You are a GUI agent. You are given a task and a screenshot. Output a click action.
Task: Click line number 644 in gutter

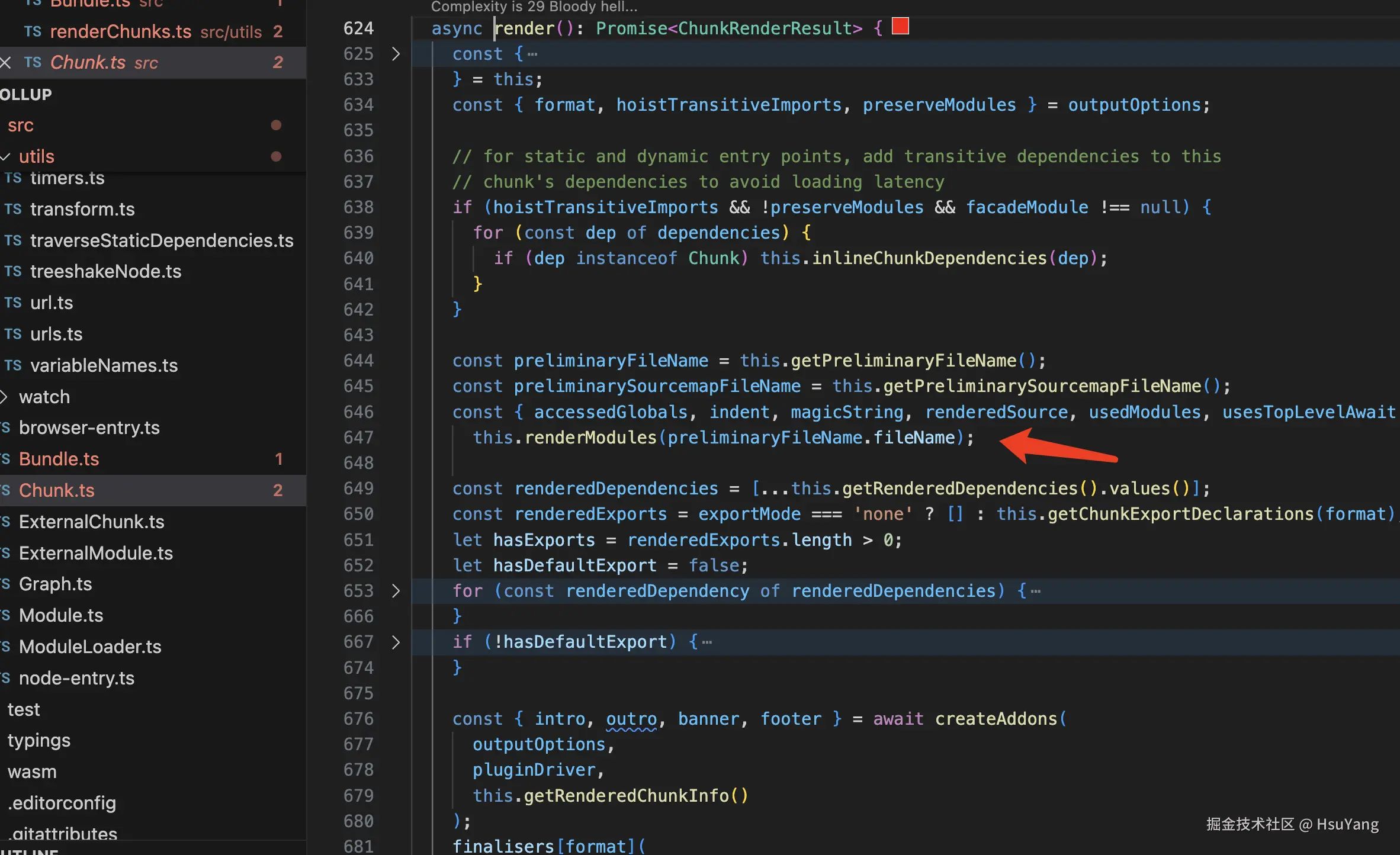click(x=358, y=361)
